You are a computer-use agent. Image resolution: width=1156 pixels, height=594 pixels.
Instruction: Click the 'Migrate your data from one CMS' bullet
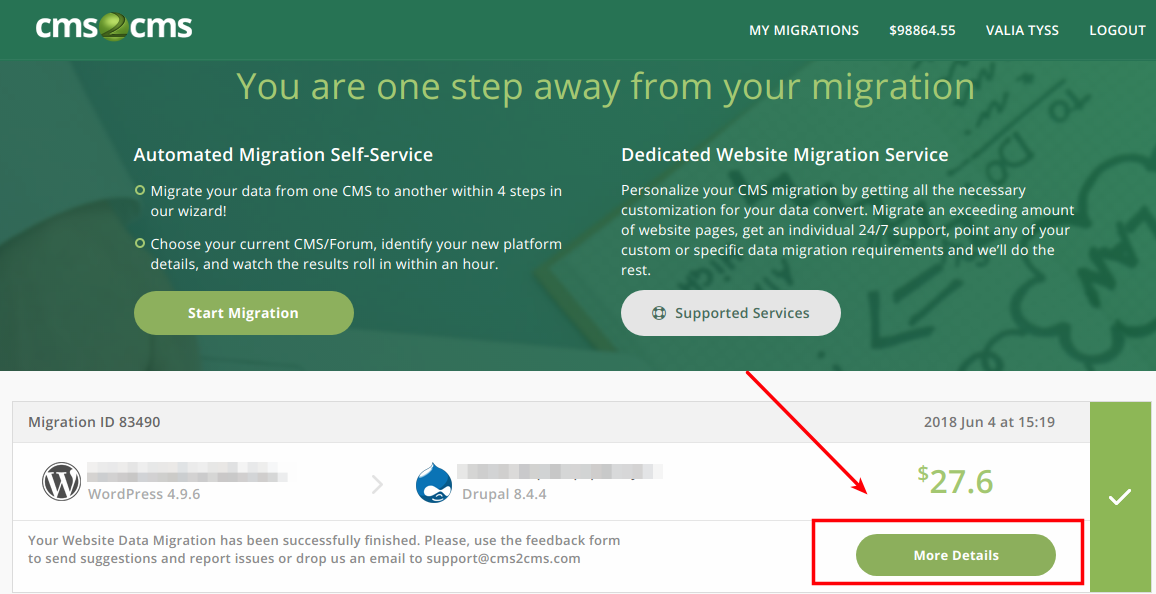pyautogui.click(x=356, y=201)
